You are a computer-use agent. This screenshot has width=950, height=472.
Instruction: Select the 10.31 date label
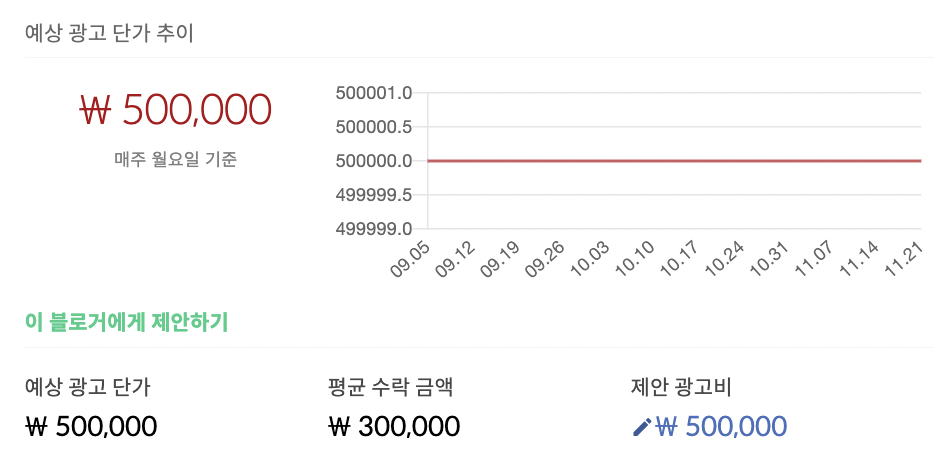(769, 259)
